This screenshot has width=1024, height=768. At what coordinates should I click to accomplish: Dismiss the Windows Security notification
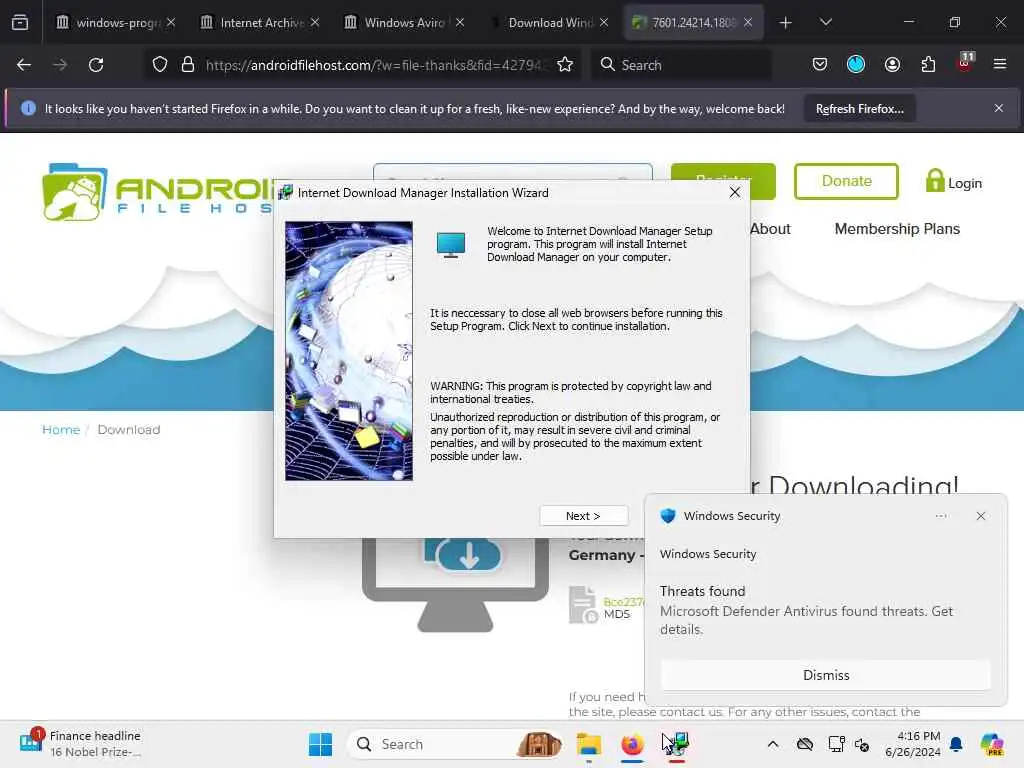point(825,675)
